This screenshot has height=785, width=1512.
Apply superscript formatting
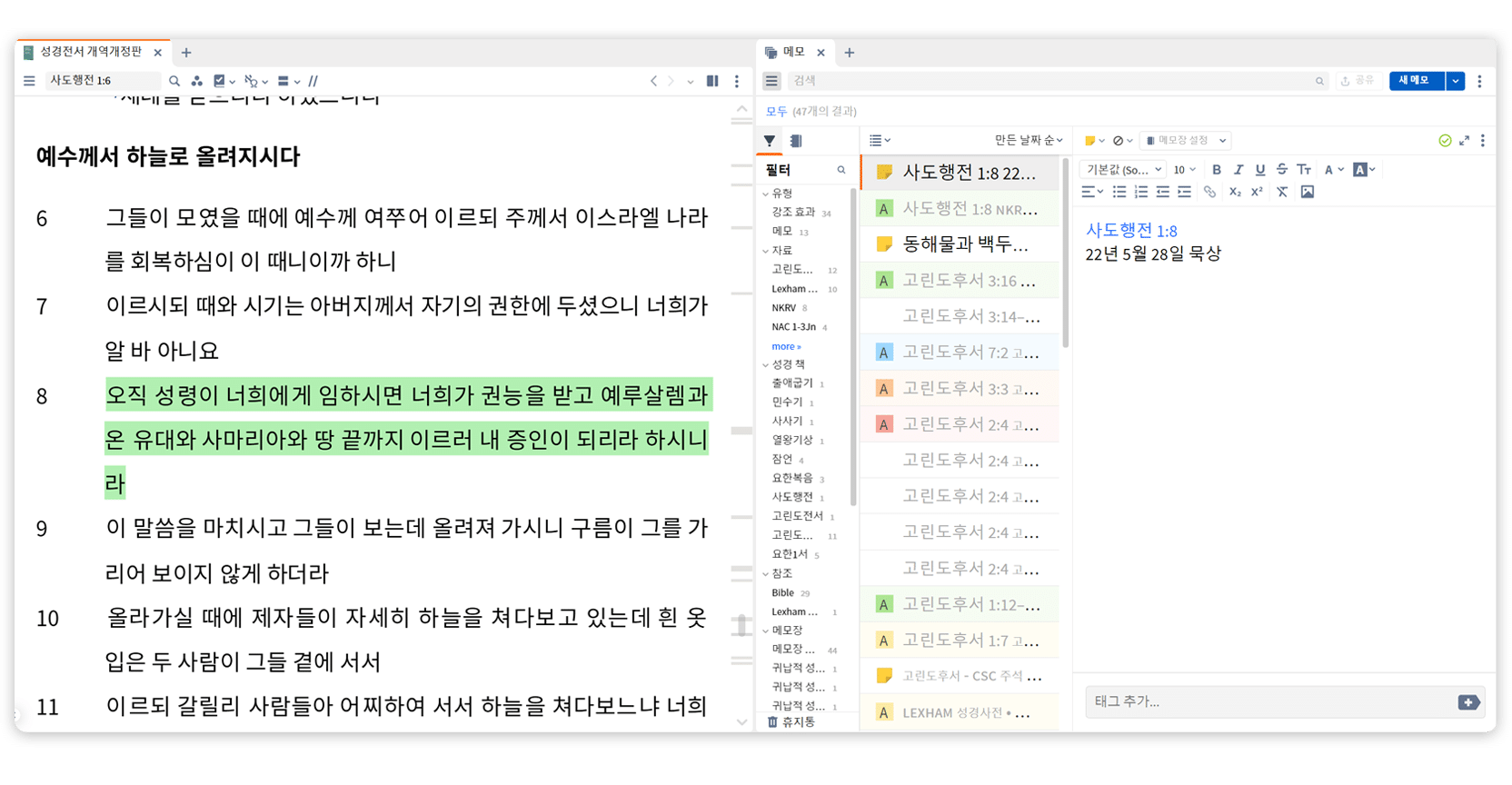1257,192
